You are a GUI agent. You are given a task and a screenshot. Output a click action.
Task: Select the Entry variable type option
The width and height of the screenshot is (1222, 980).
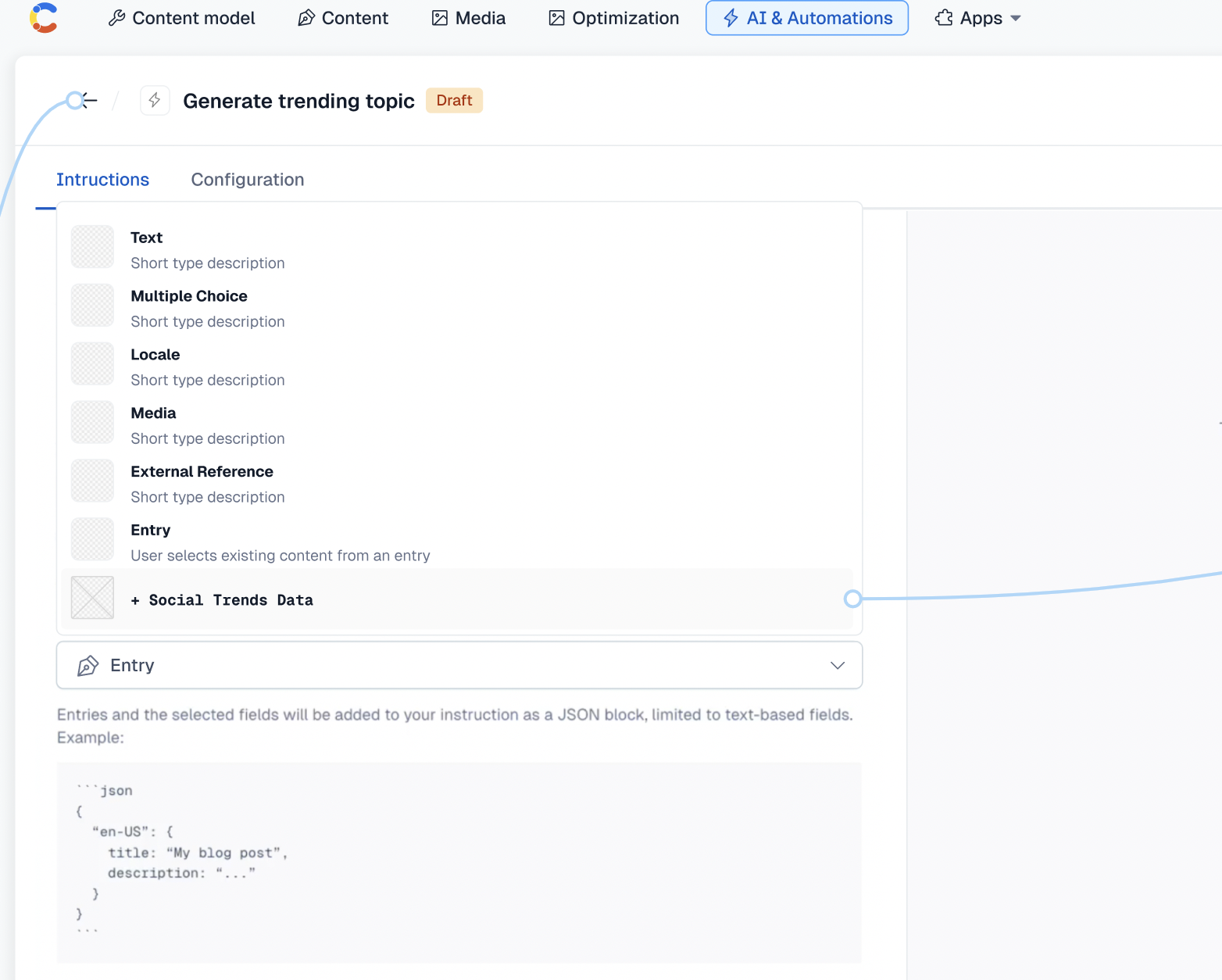[x=459, y=540]
